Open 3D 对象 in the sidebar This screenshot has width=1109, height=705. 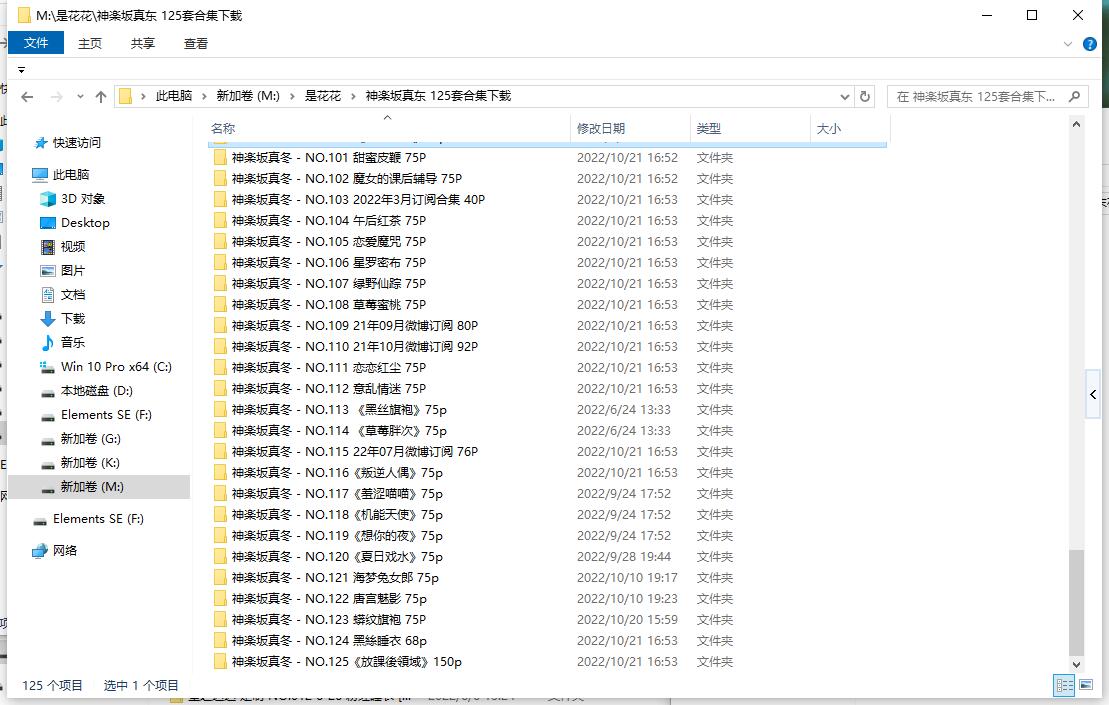(x=83, y=199)
